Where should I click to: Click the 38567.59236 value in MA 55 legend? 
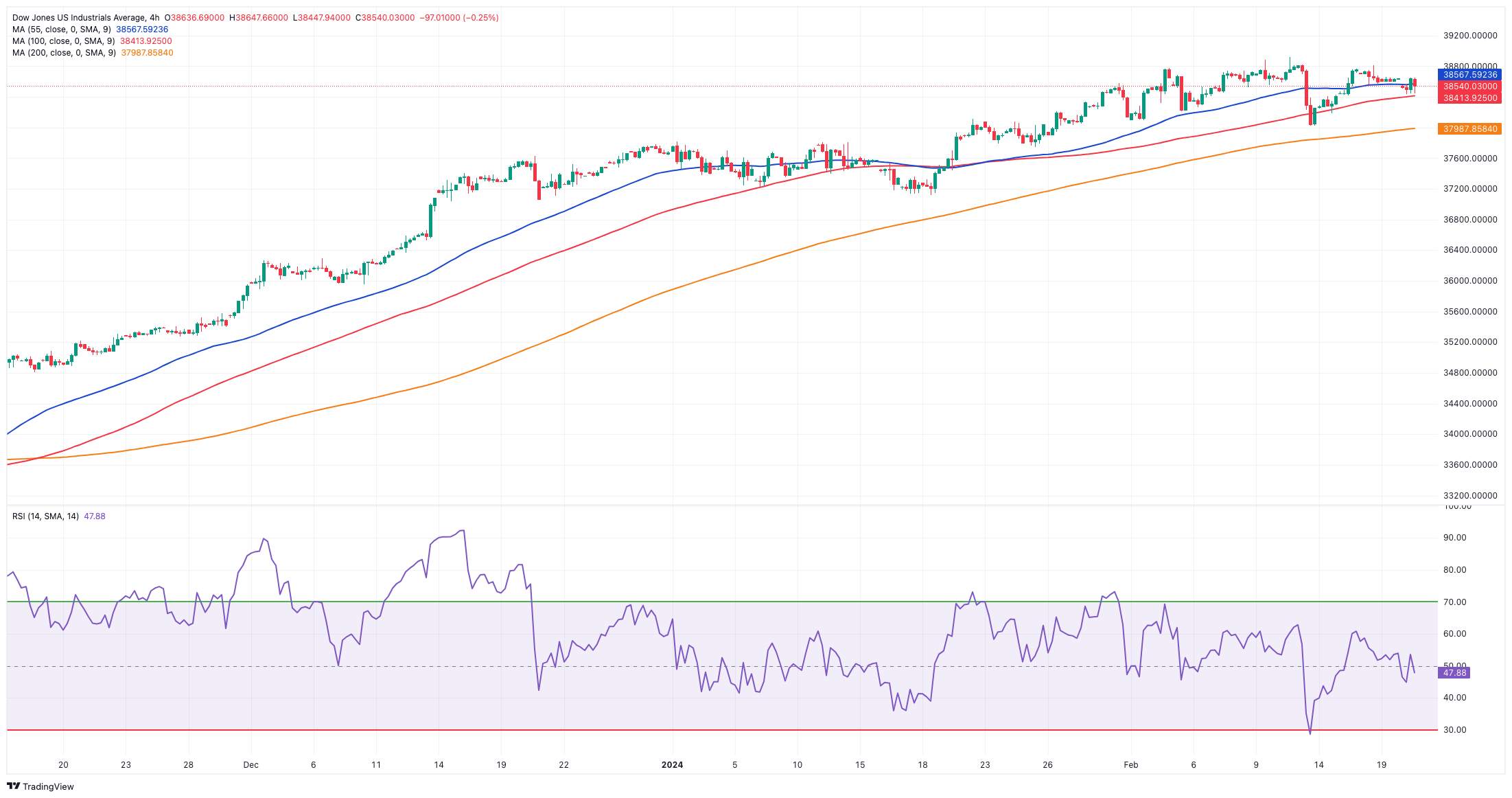pos(142,30)
